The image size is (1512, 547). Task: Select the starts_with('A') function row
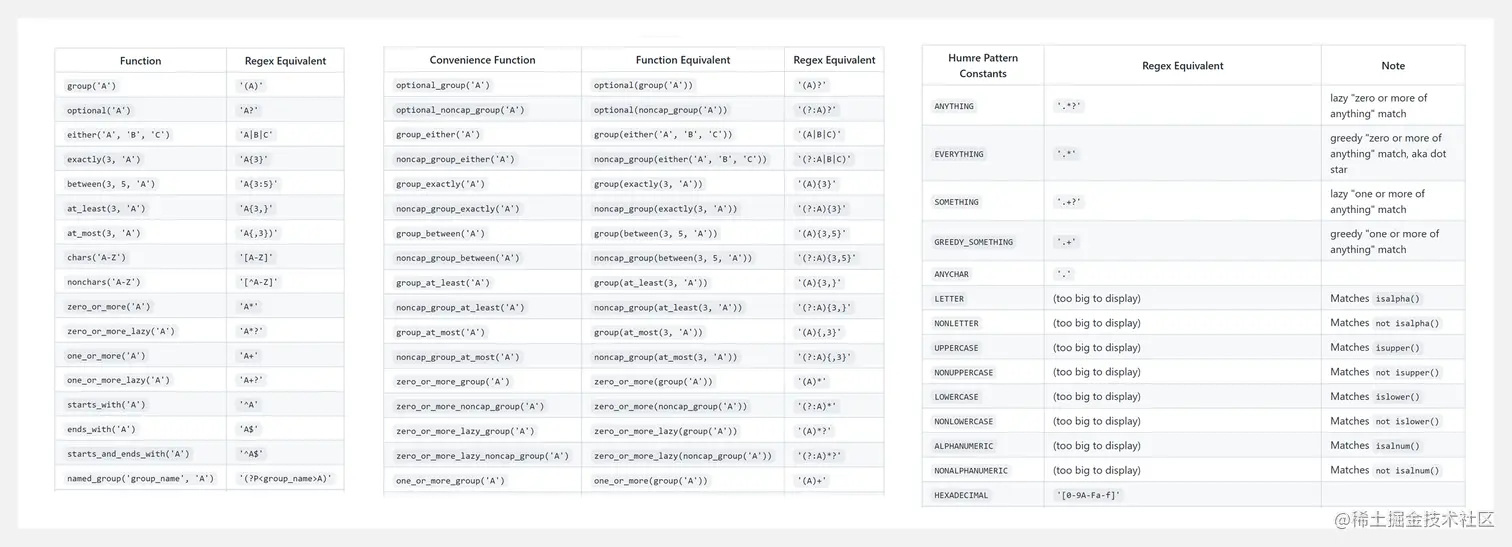[x=199, y=405]
